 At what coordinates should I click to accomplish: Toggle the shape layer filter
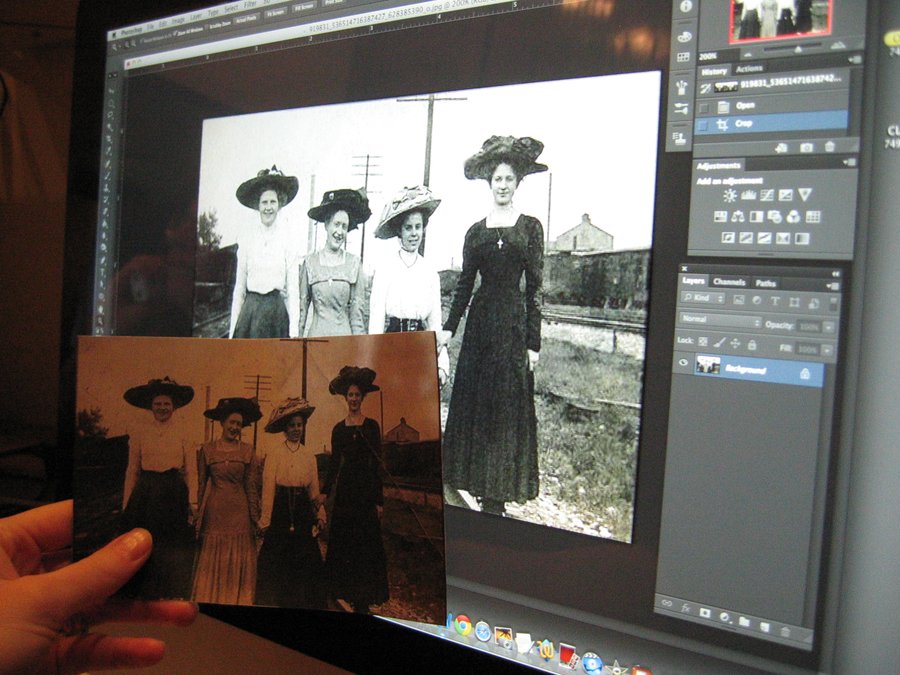(794, 302)
